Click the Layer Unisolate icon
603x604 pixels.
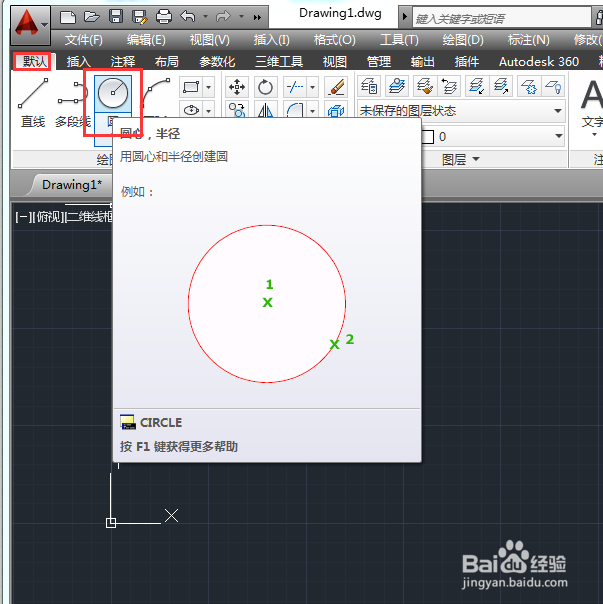click(501, 86)
